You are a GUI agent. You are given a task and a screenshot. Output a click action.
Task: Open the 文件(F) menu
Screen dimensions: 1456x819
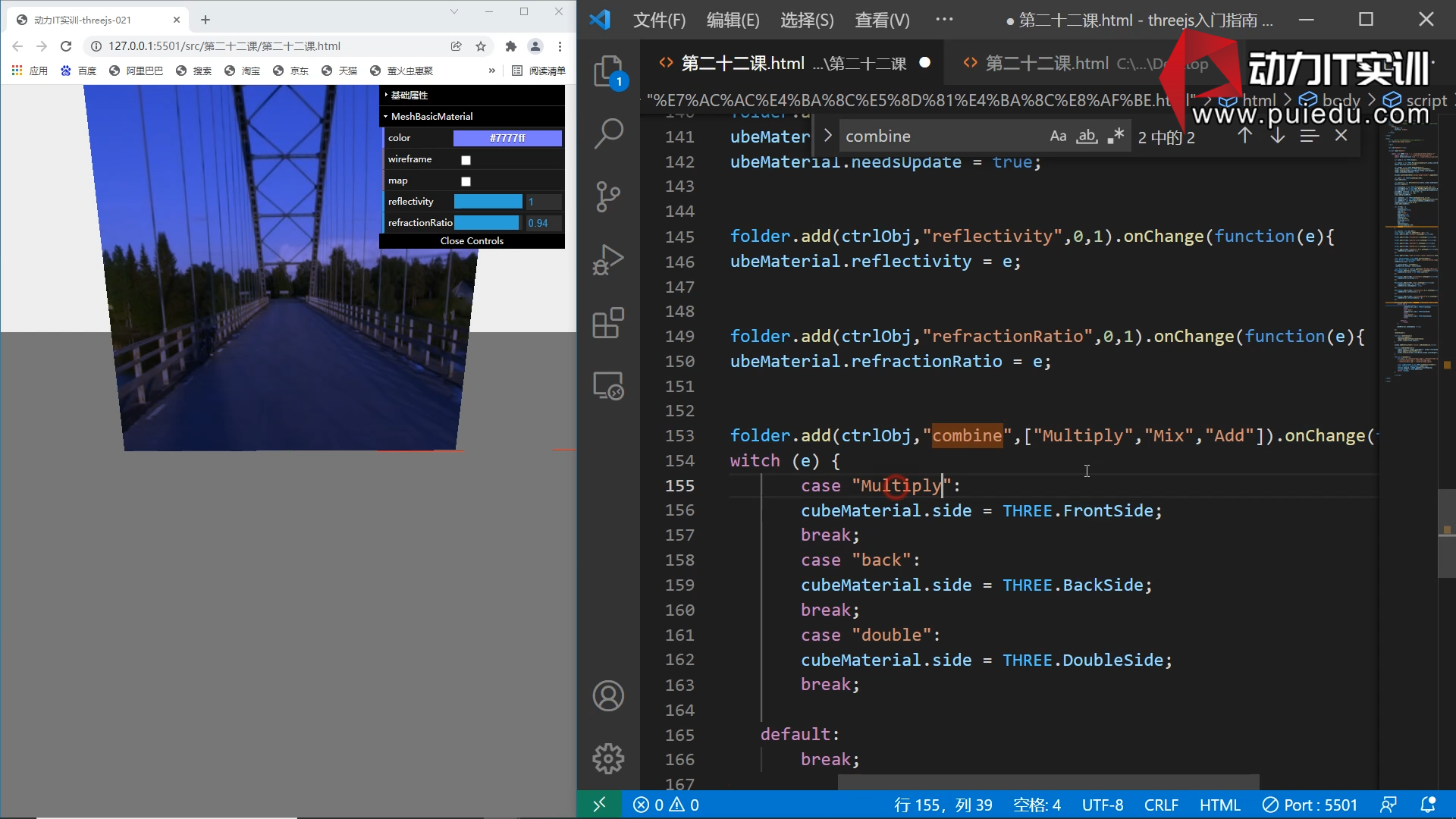(659, 20)
